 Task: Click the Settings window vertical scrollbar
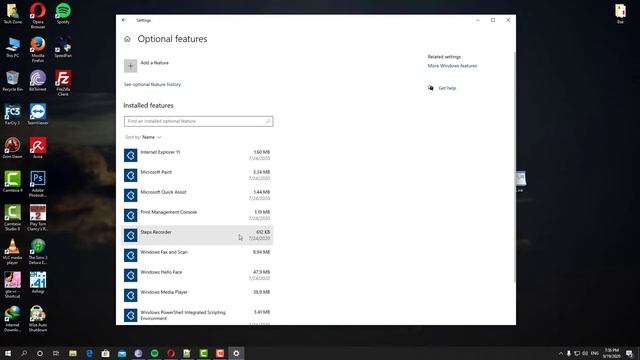[514, 167]
